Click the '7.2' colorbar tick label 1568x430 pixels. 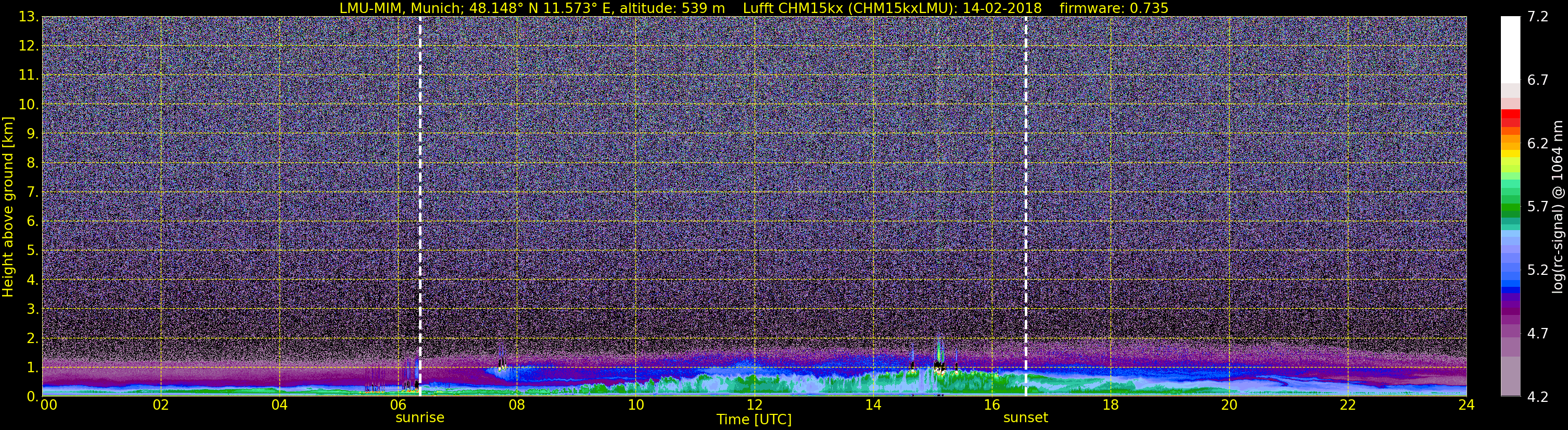[x=1538, y=17]
